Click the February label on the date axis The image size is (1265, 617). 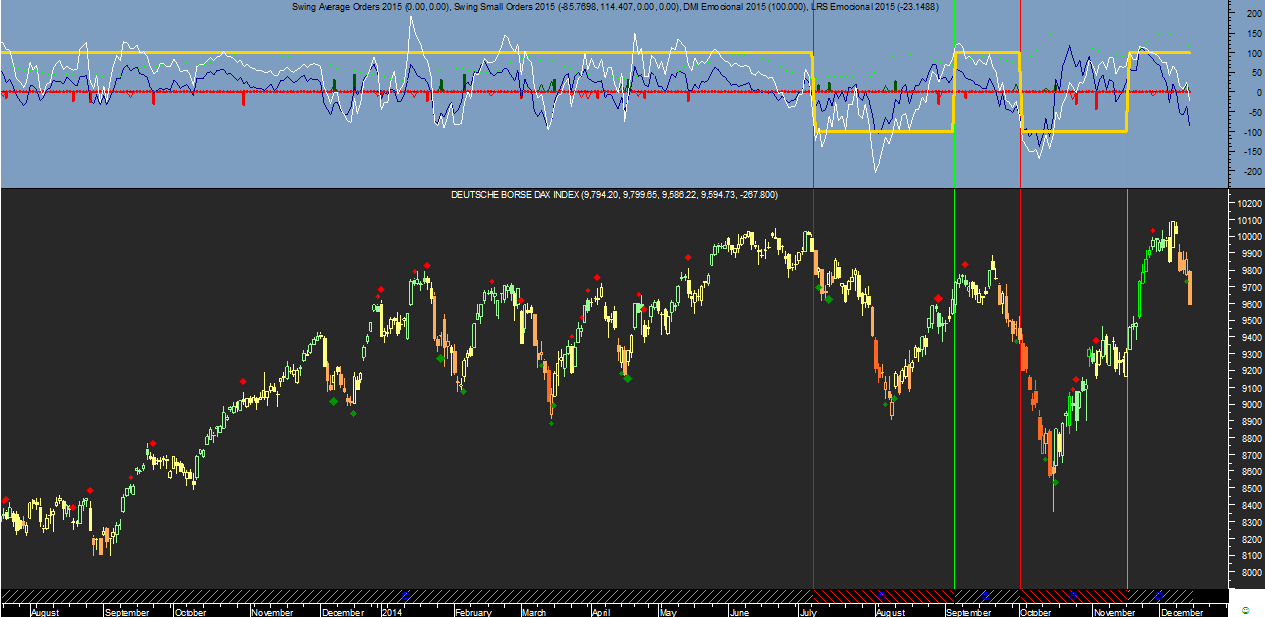coord(472,611)
